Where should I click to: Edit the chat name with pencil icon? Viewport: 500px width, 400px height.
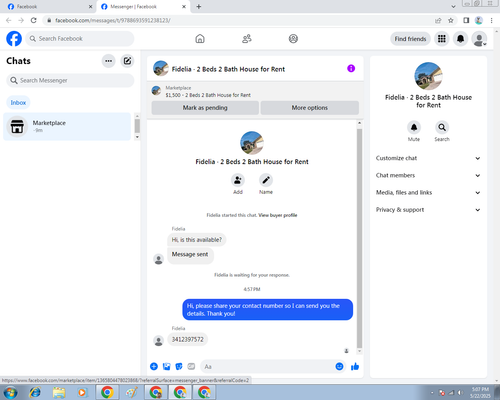point(266,180)
